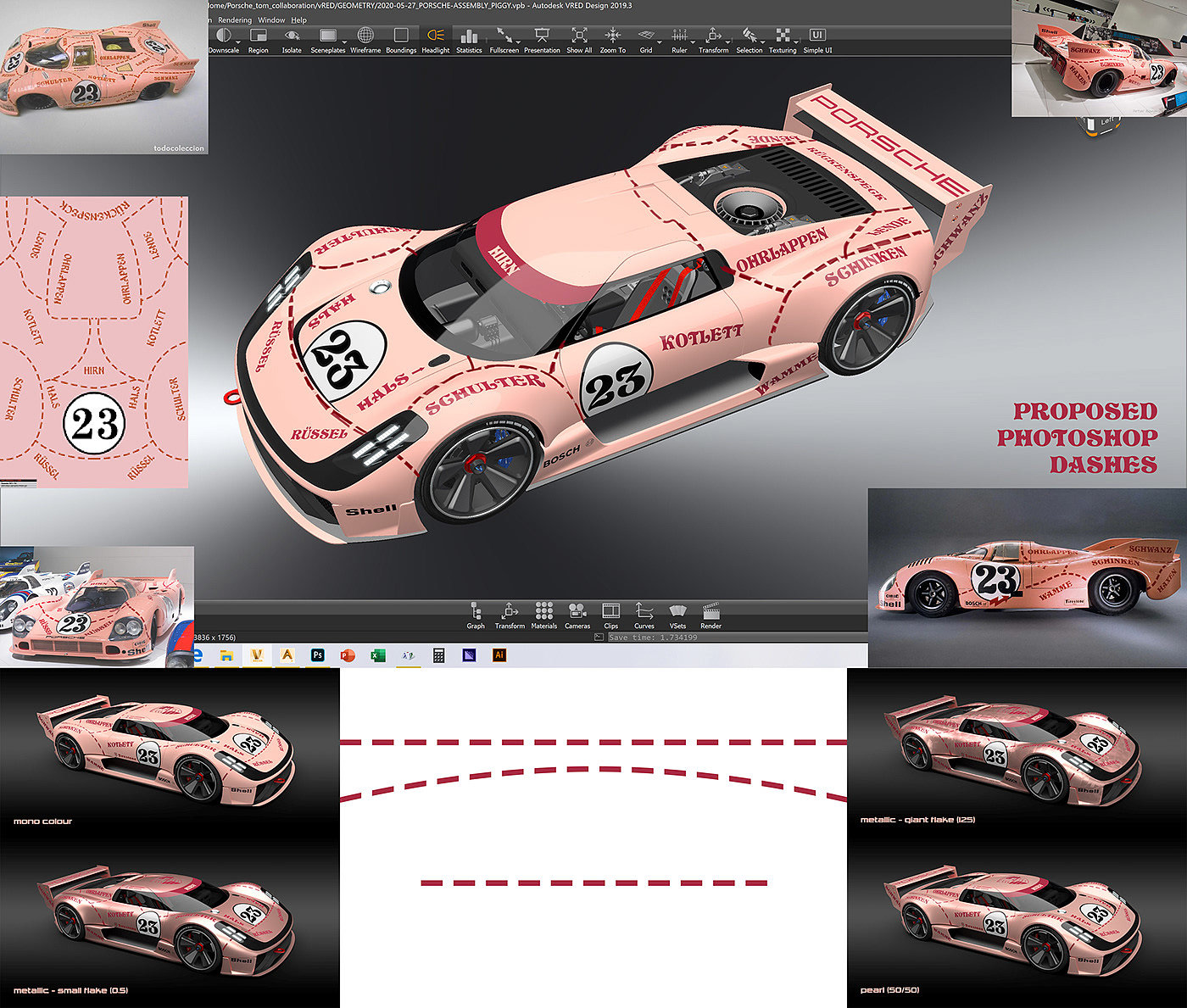Click the Render clapperboard icon
1187x1008 pixels.
click(x=711, y=612)
